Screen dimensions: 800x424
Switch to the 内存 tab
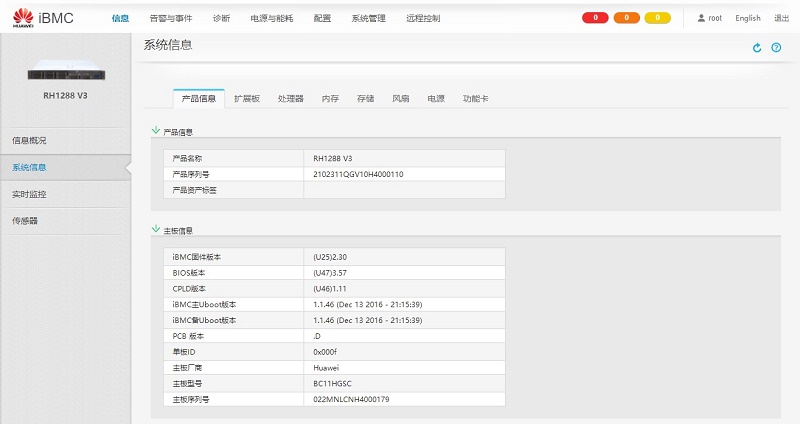click(x=330, y=98)
